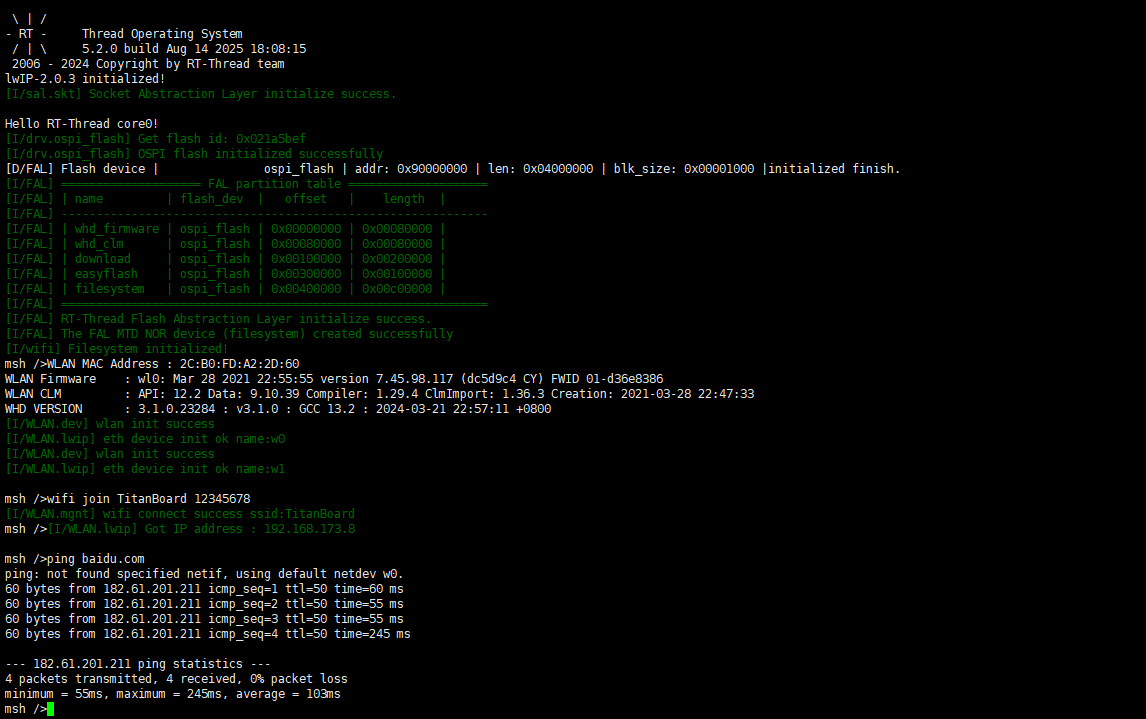Viewport: 1146px width, 719px height.
Task: Click the 'lwIP-2.0.3 initialized!' line
Action: 85,79
